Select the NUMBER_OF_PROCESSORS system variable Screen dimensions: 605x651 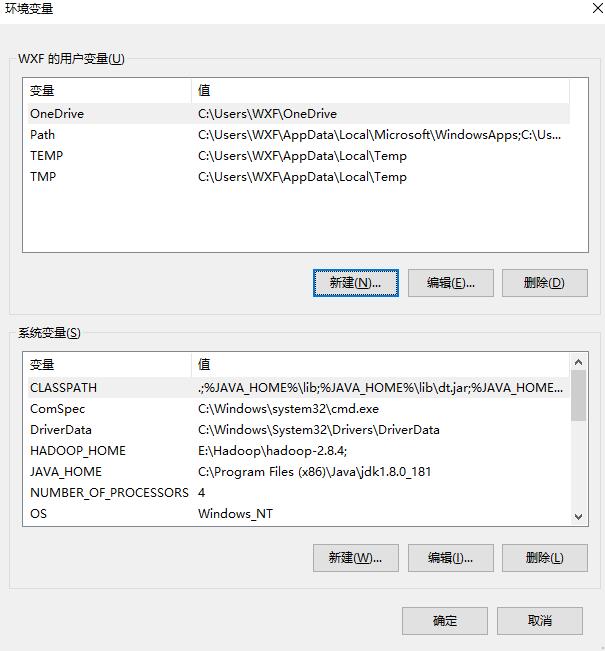click(299, 492)
